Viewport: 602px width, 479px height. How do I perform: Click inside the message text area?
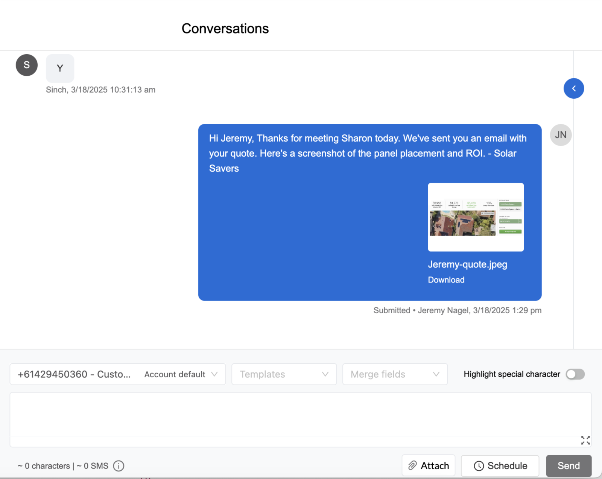tap(290, 418)
